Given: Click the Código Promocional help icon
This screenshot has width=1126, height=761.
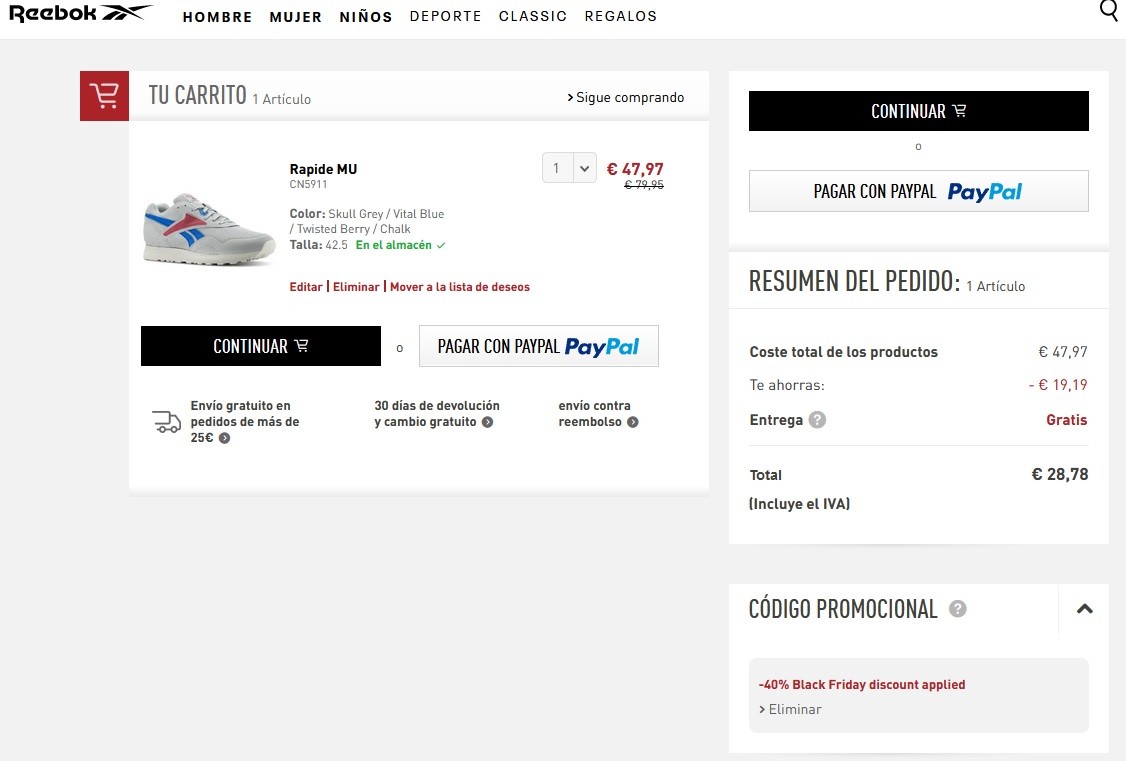Looking at the screenshot, I should (957, 609).
